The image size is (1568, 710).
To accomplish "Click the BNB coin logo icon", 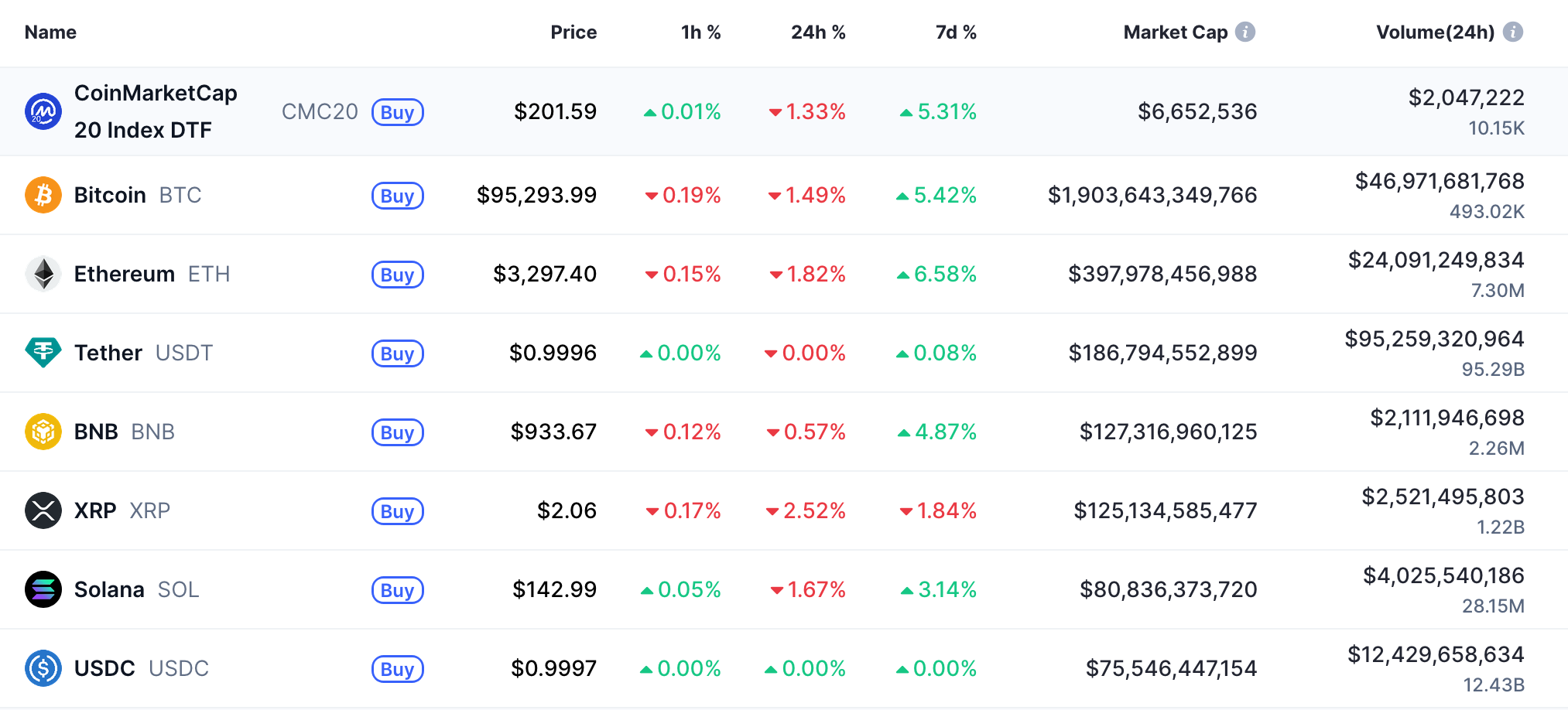I will pos(43,432).
